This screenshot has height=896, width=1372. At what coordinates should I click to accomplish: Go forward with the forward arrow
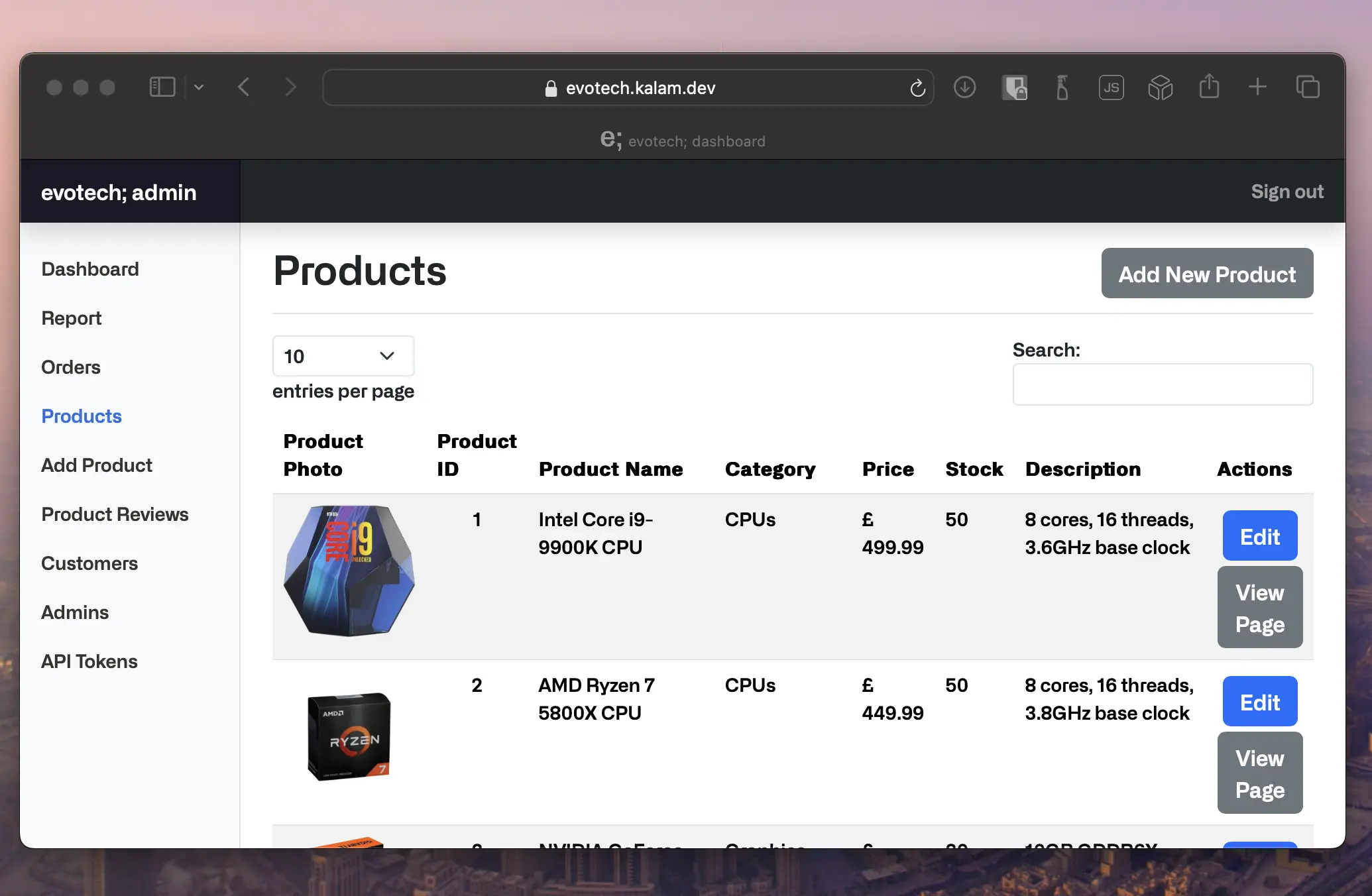(x=290, y=87)
